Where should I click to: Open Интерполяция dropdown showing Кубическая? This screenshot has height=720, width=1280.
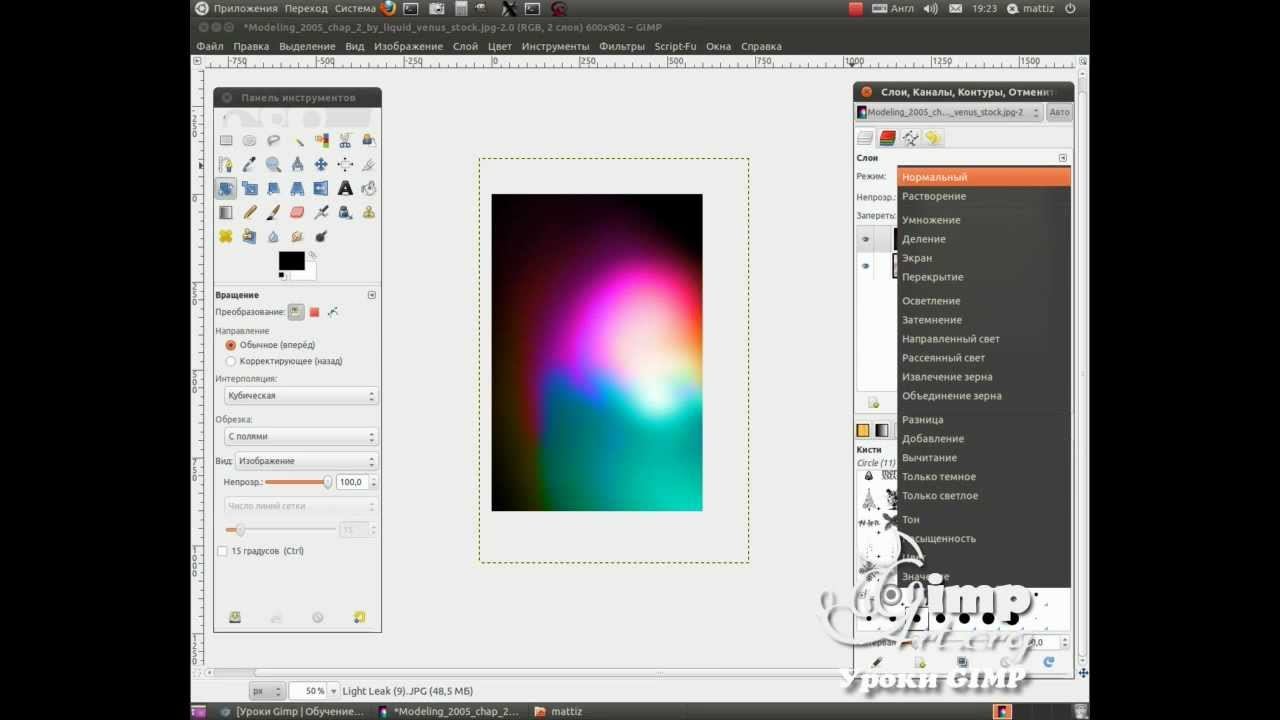coord(301,396)
